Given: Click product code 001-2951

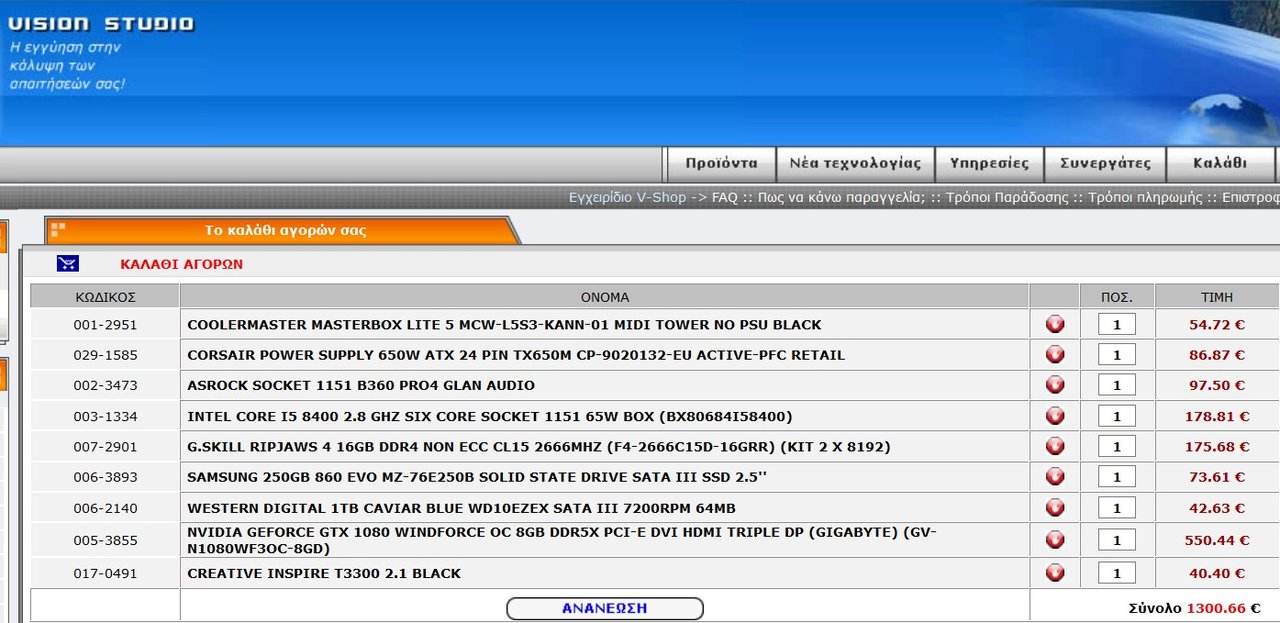Looking at the screenshot, I should (105, 325).
